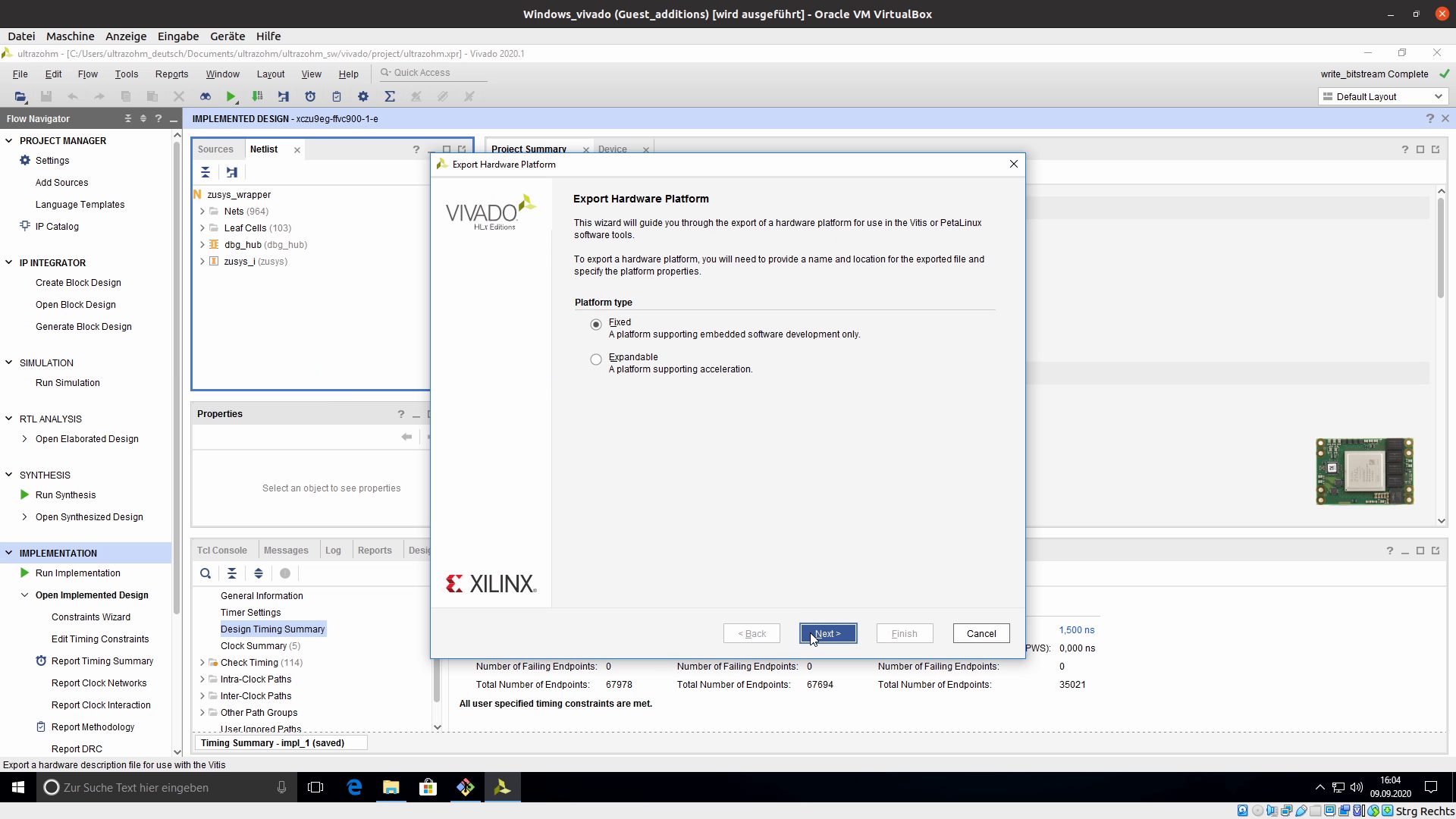
Task: Expand the zusys_i netlist node
Action: [x=202, y=262]
